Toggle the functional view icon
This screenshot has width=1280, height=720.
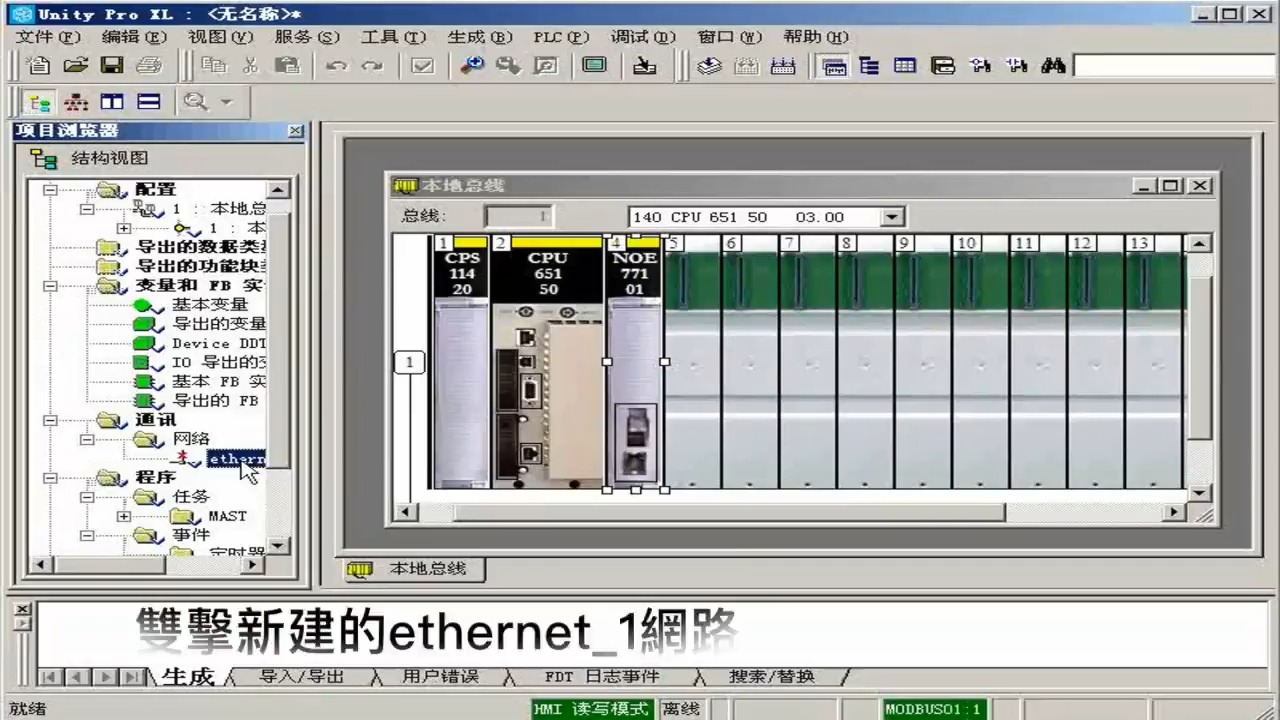click(76, 101)
